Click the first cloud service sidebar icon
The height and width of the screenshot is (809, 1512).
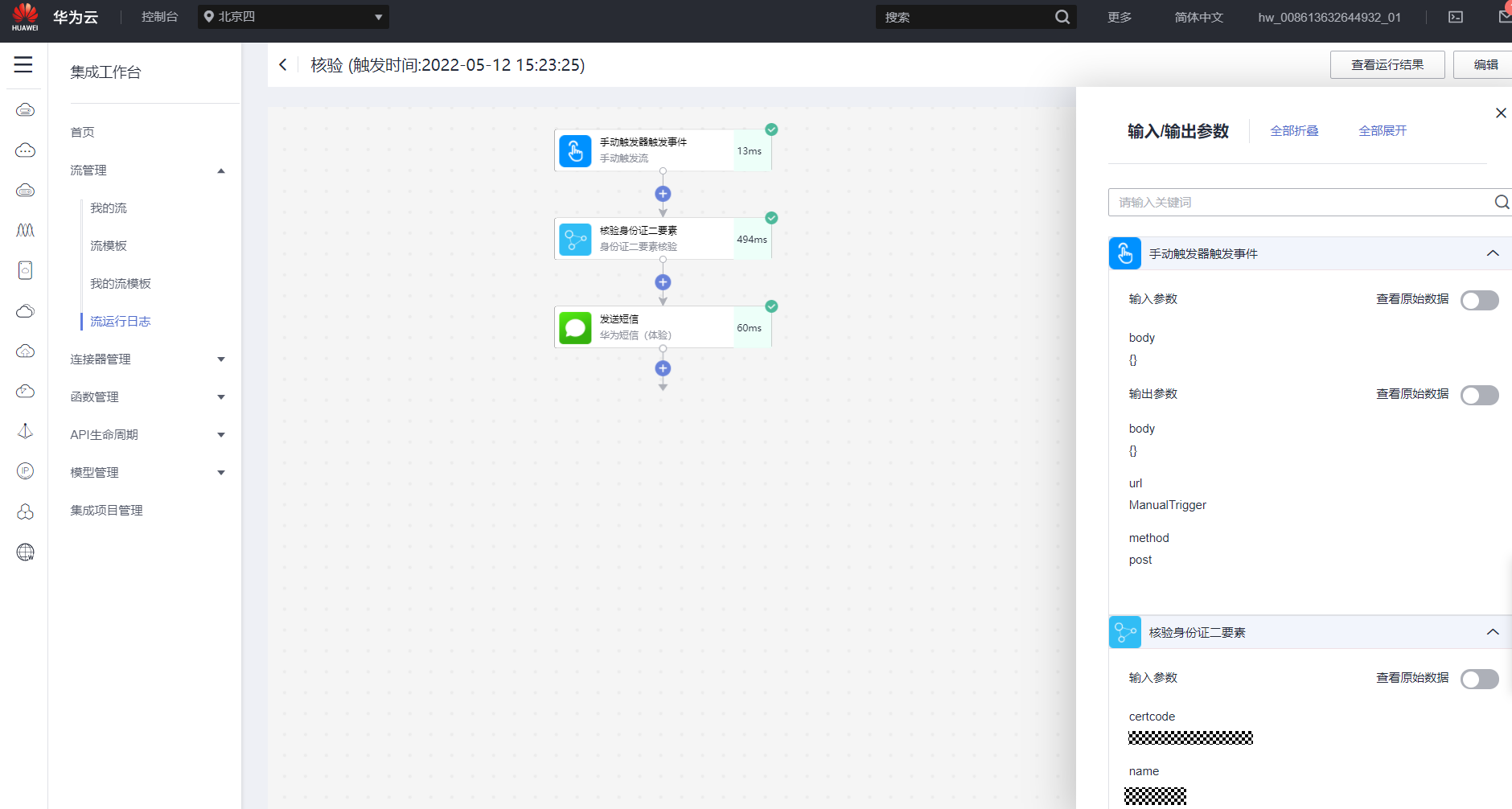pos(25,109)
